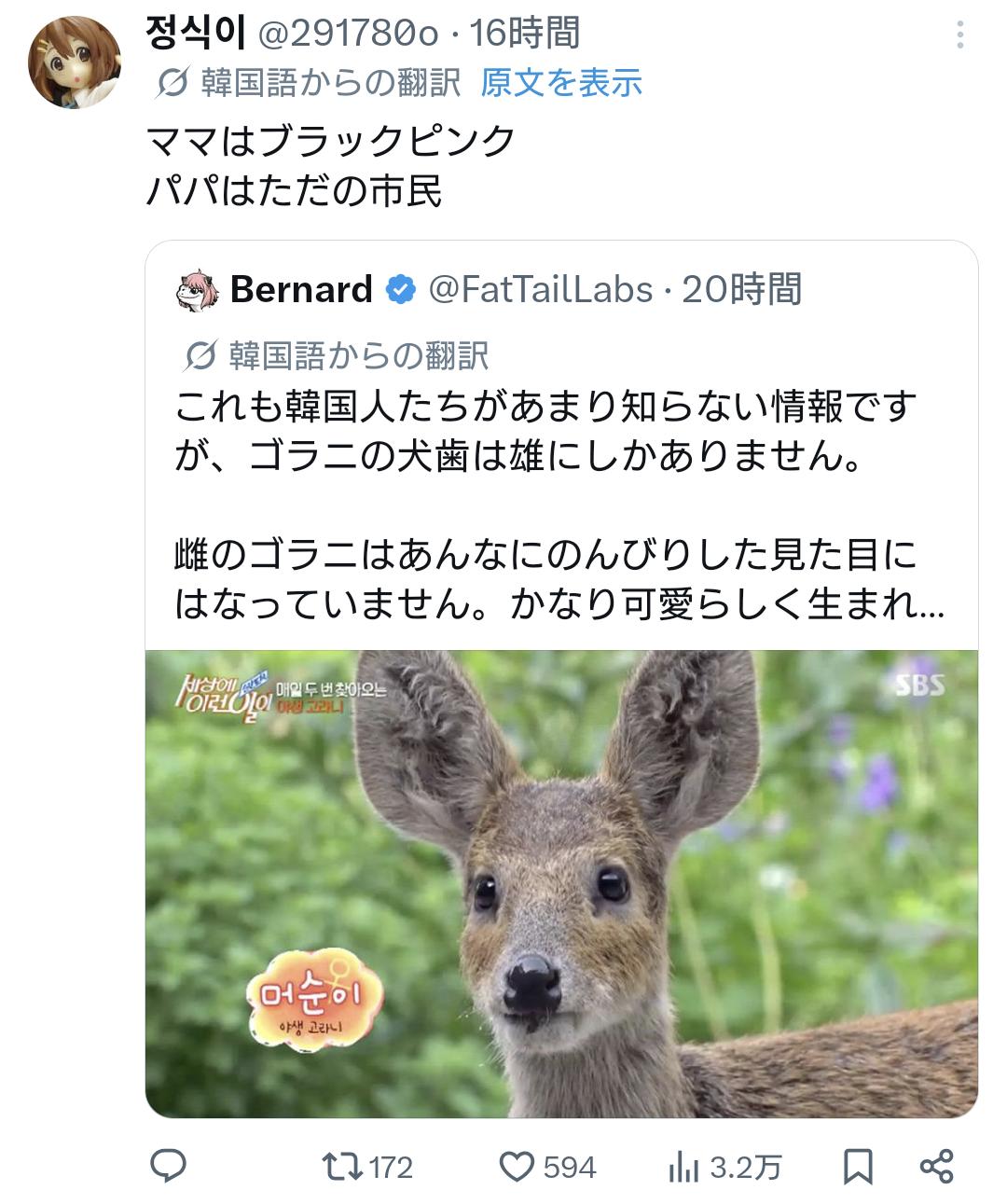Click the 정식이 display name
The height and width of the screenshot is (1204, 1007).
click(196, 34)
